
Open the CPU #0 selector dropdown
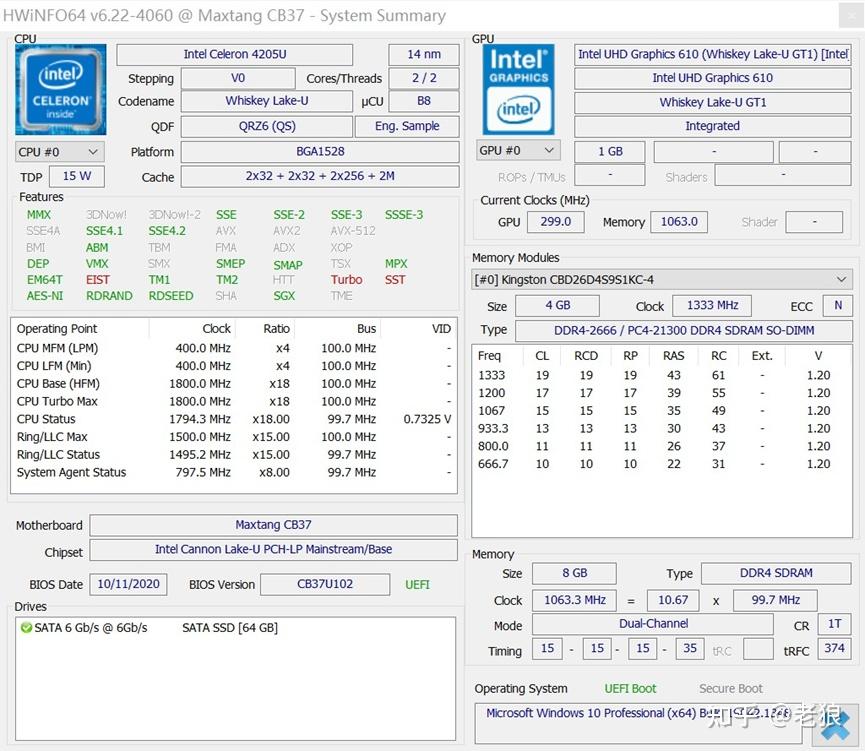(x=60, y=152)
